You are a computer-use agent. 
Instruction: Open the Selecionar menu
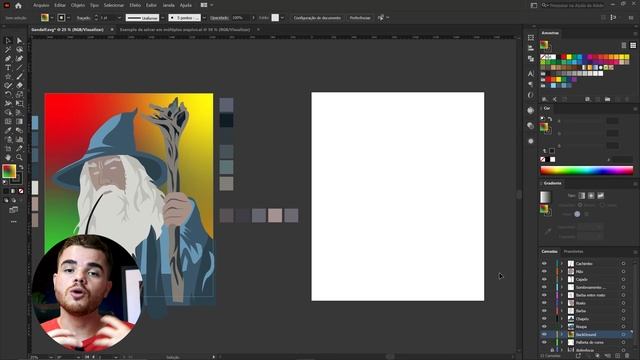[x=114, y=5]
